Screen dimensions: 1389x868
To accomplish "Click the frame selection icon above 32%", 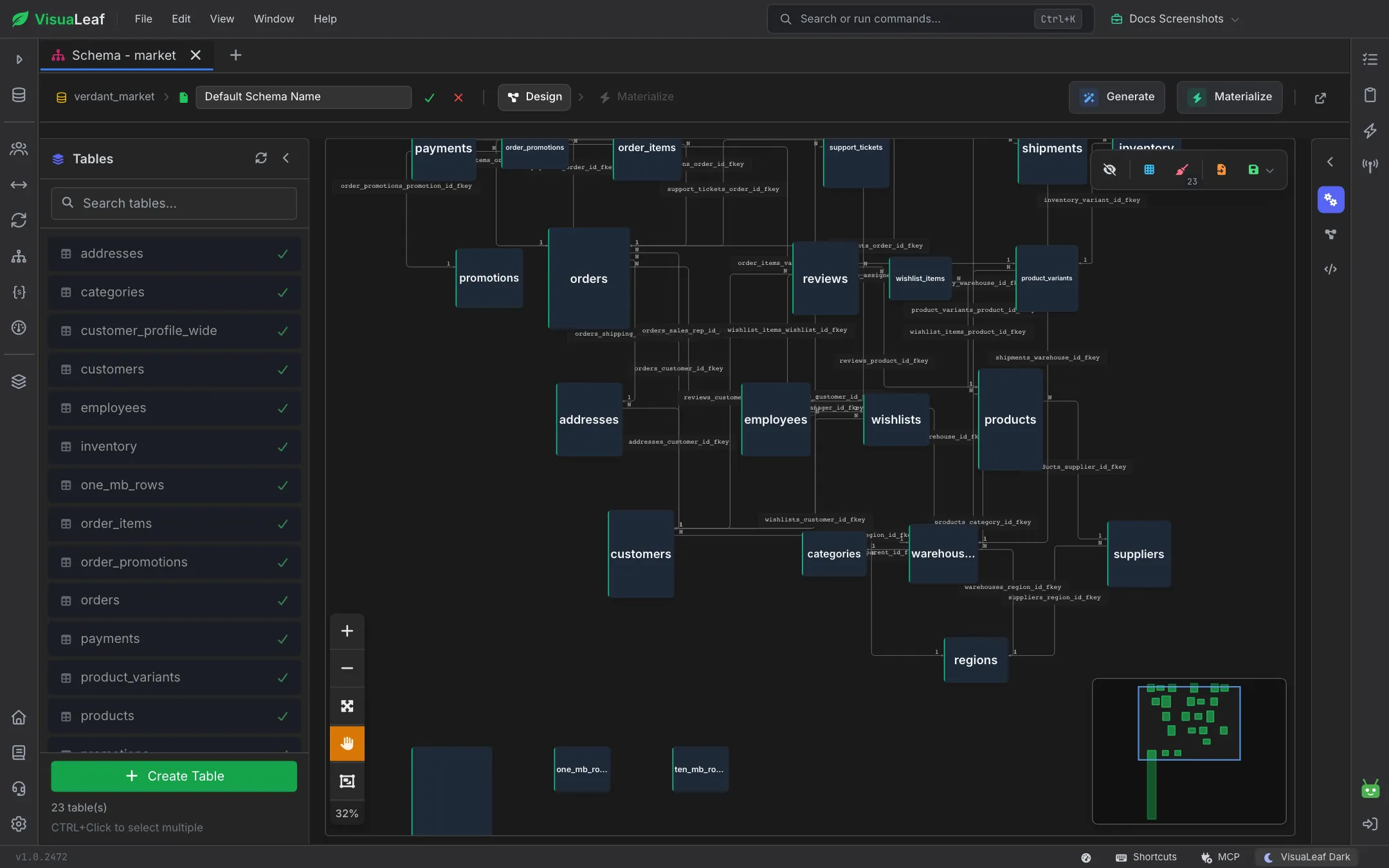I will [347, 781].
